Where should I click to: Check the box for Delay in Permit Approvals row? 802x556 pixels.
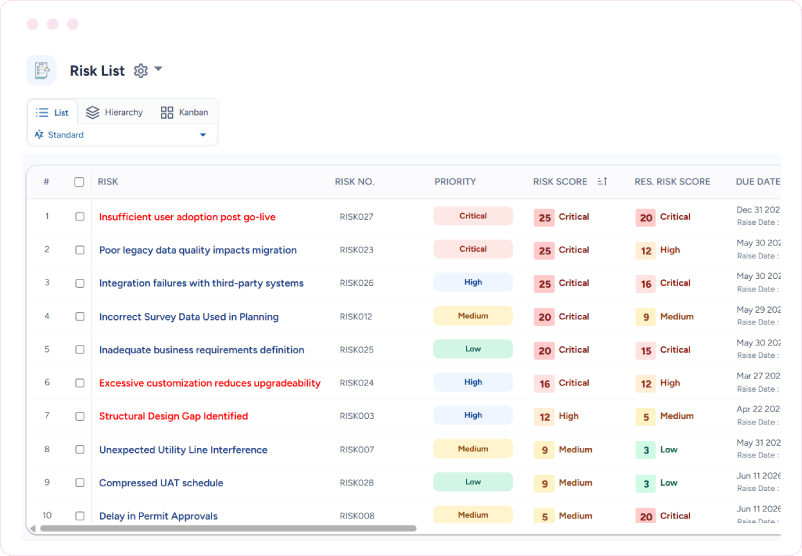click(x=80, y=516)
